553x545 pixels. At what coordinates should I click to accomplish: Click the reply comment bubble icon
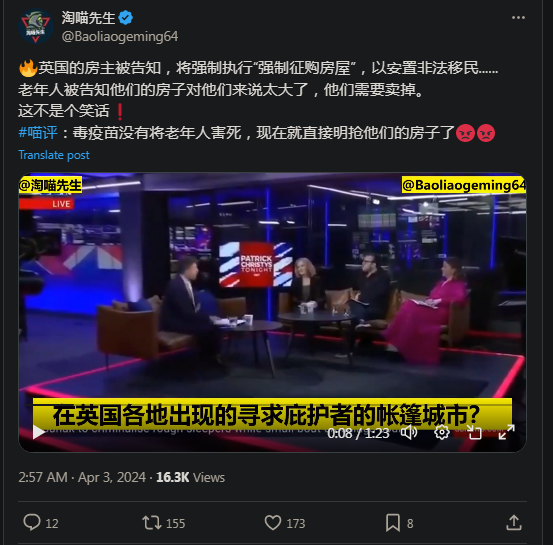pyautogui.click(x=32, y=522)
